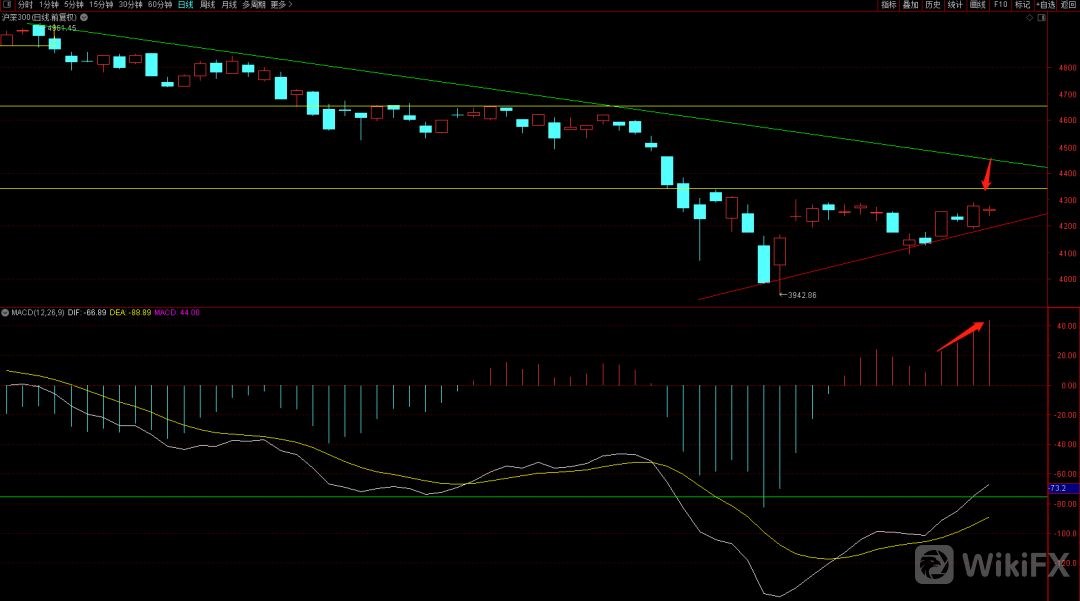This screenshot has height=601, width=1080.
Task: Click the blue -73.2 value marker on MACD axis
Action: [1060, 488]
